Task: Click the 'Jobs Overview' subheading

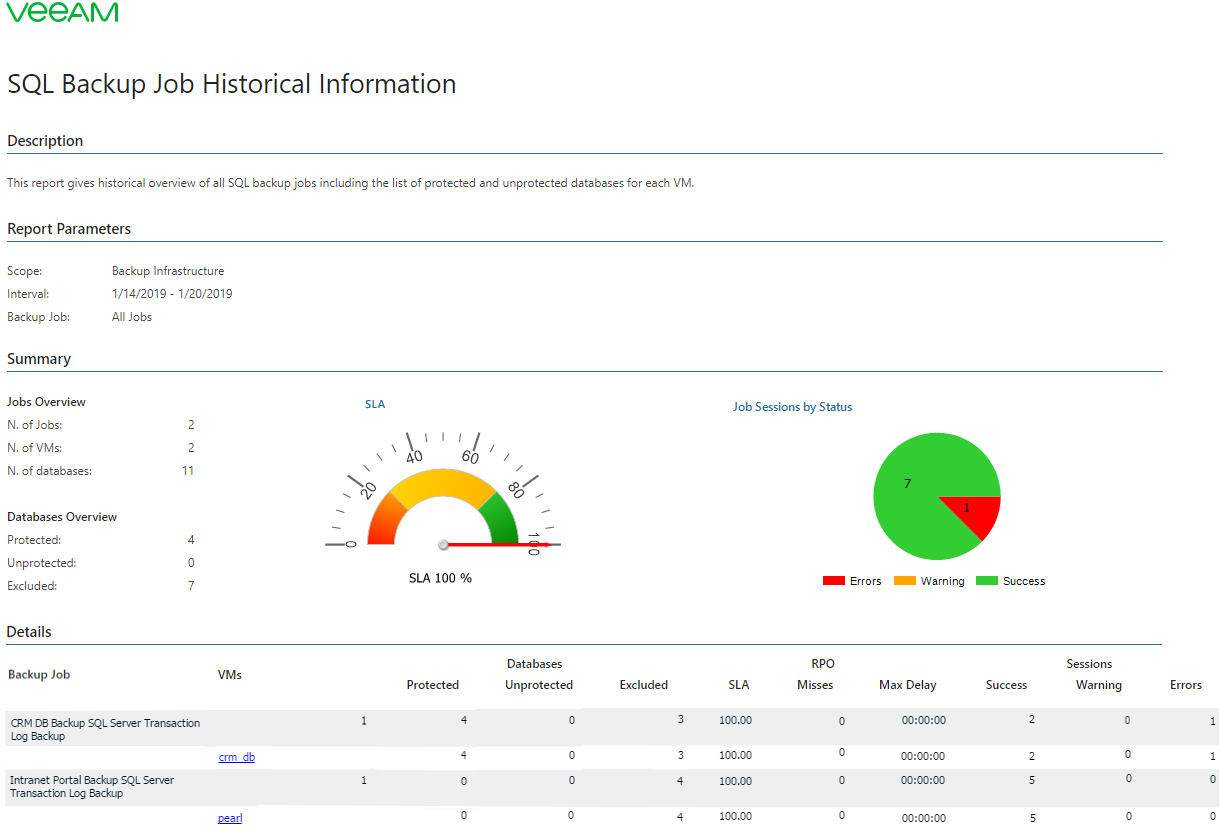Action: 46,402
